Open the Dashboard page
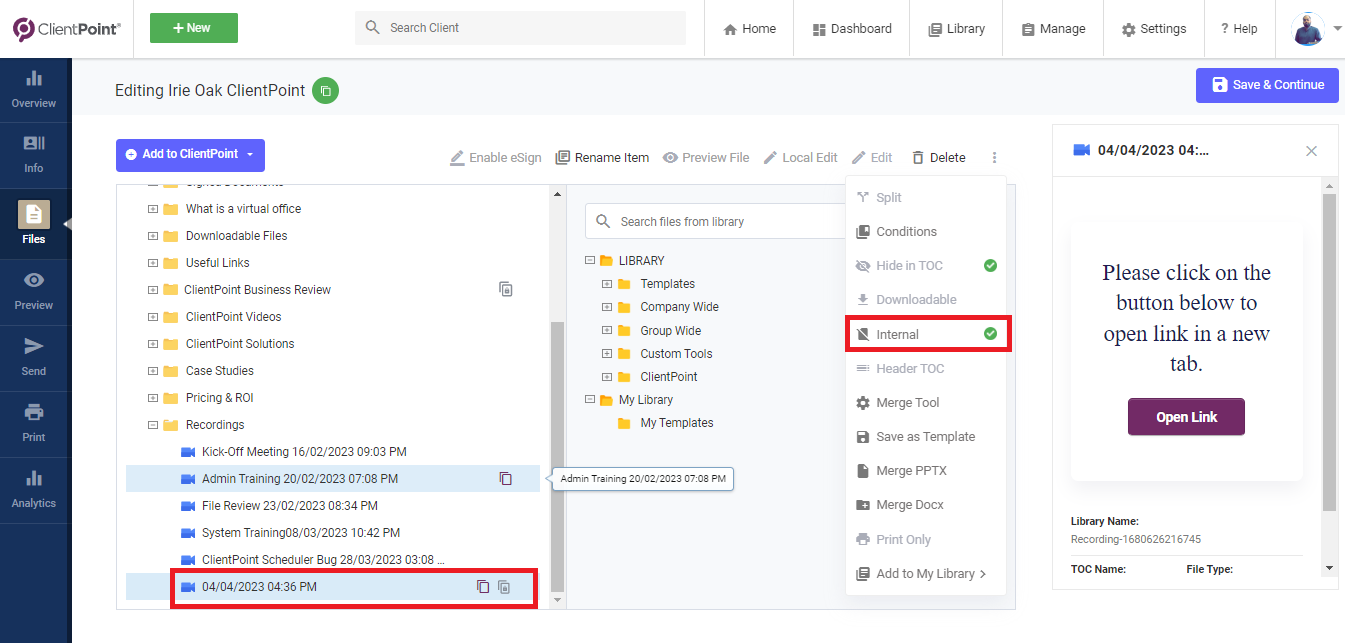The width and height of the screenshot is (1345, 643). tap(852, 29)
